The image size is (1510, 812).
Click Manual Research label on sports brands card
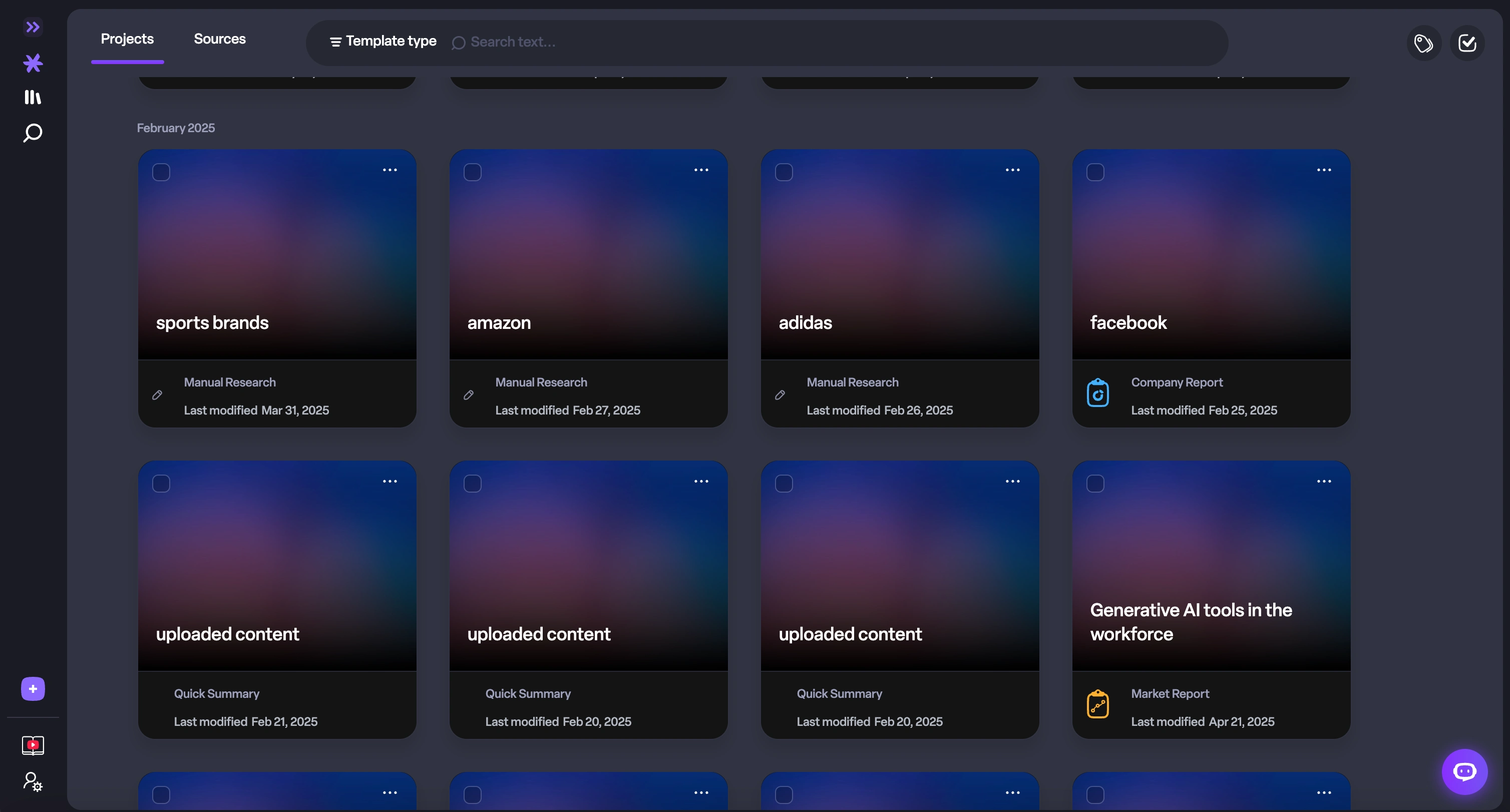click(230, 382)
